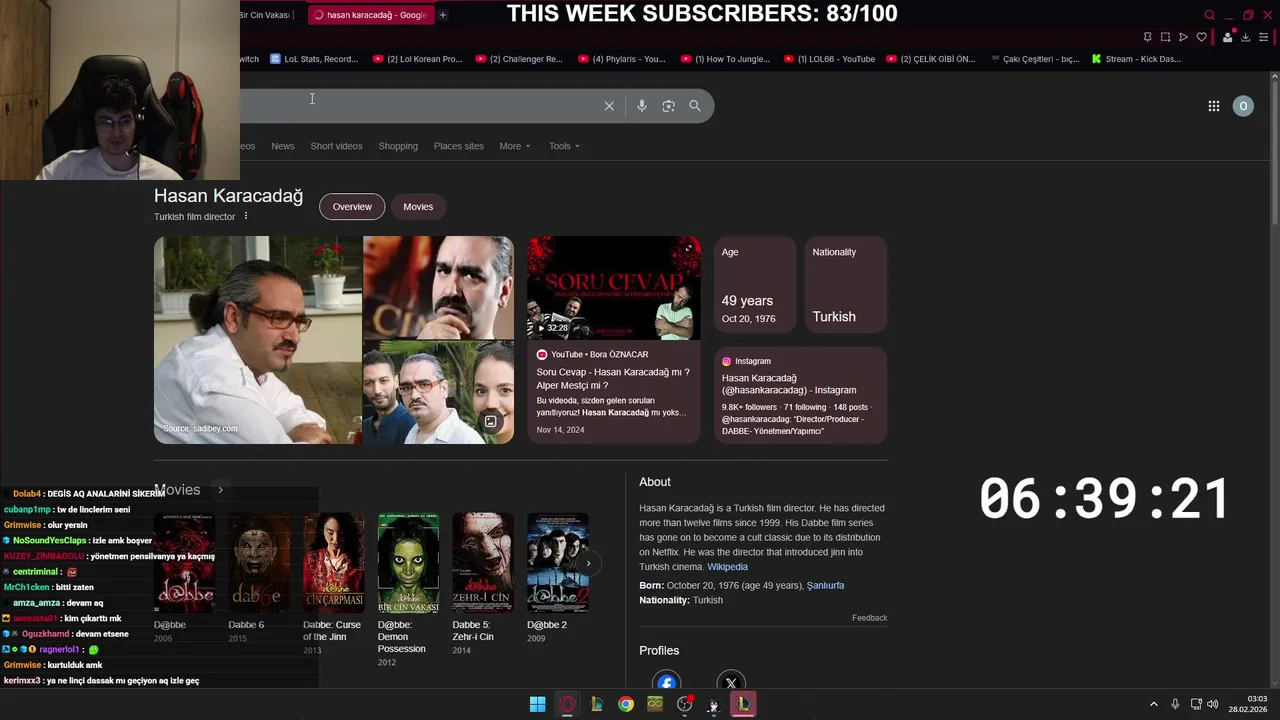Start voice search with microphone icon
The height and width of the screenshot is (720, 1280).
click(642, 106)
